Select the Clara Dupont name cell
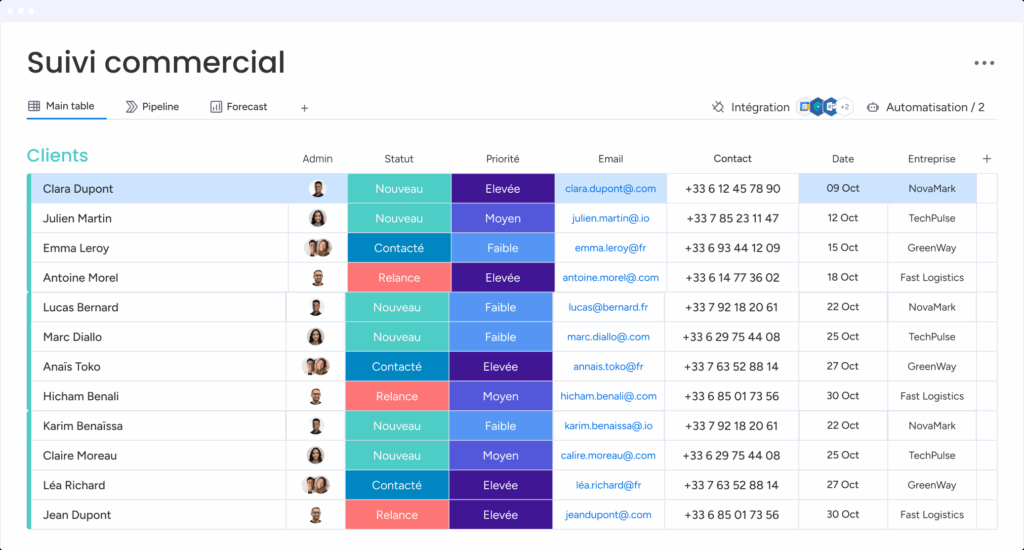The width and height of the screenshot is (1024, 550). coord(160,189)
